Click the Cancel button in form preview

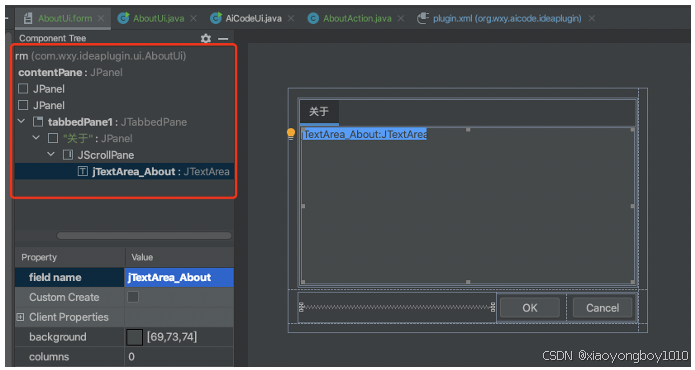click(x=602, y=308)
